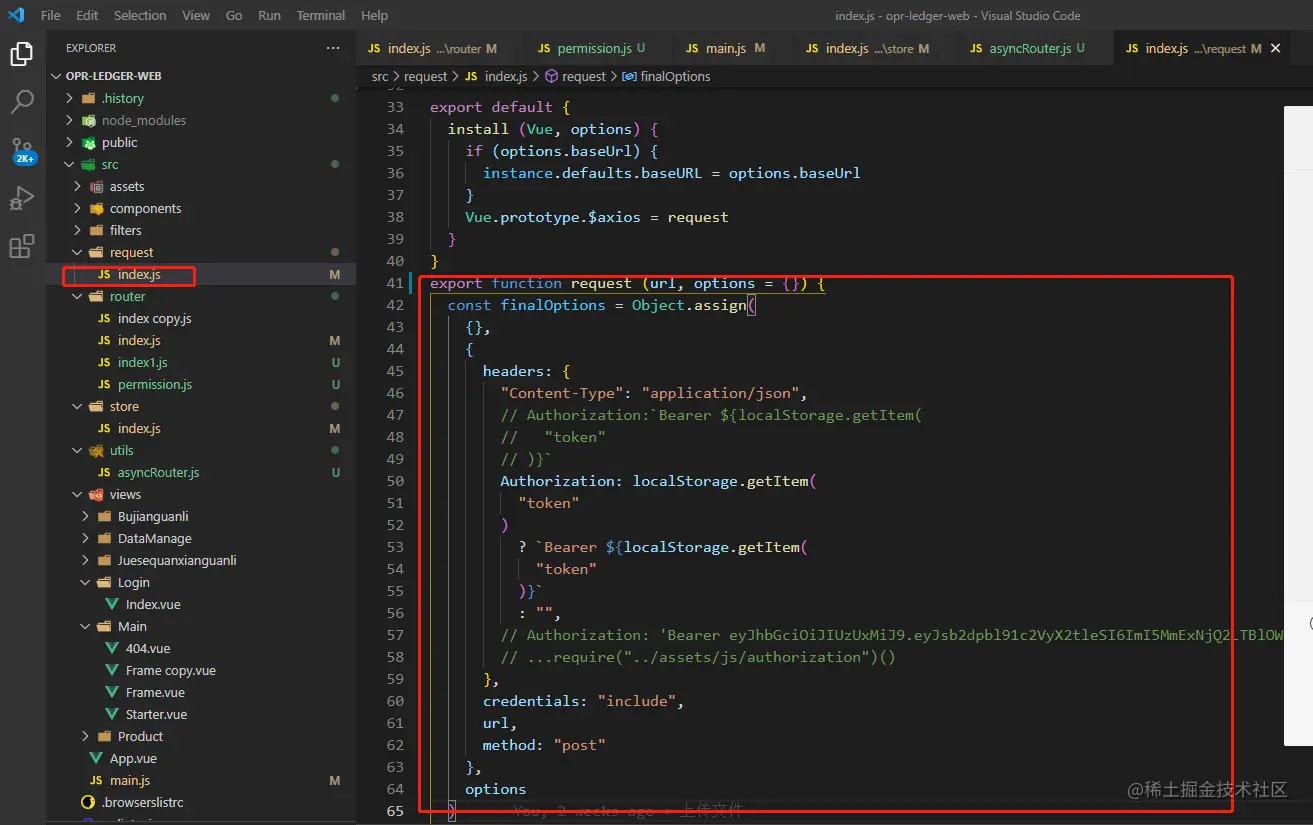1313x825 pixels.
Task: Open permission.js under router folder
Action: (154, 384)
